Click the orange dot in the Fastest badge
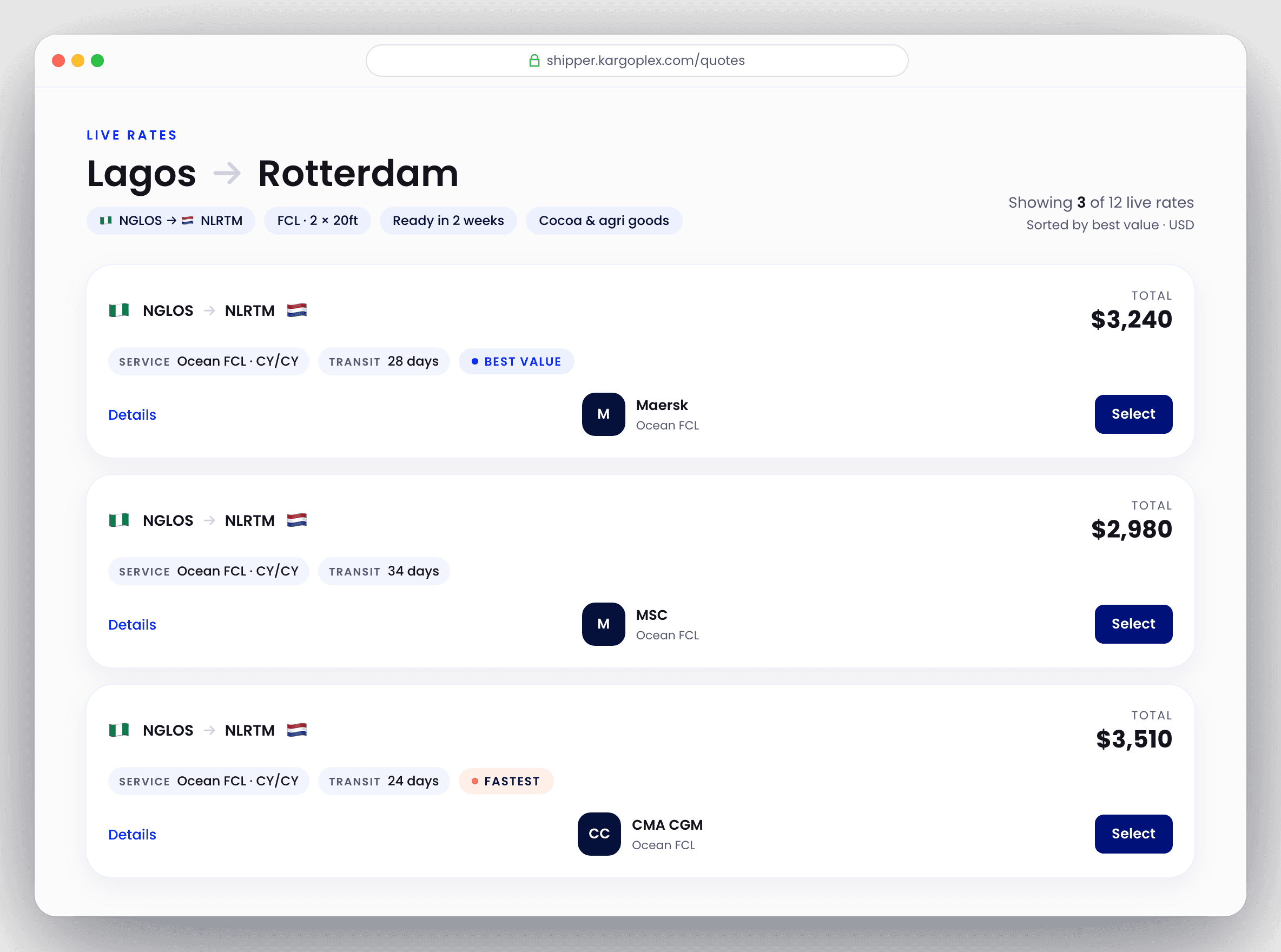The width and height of the screenshot is (1281, 952). [475, 782]
